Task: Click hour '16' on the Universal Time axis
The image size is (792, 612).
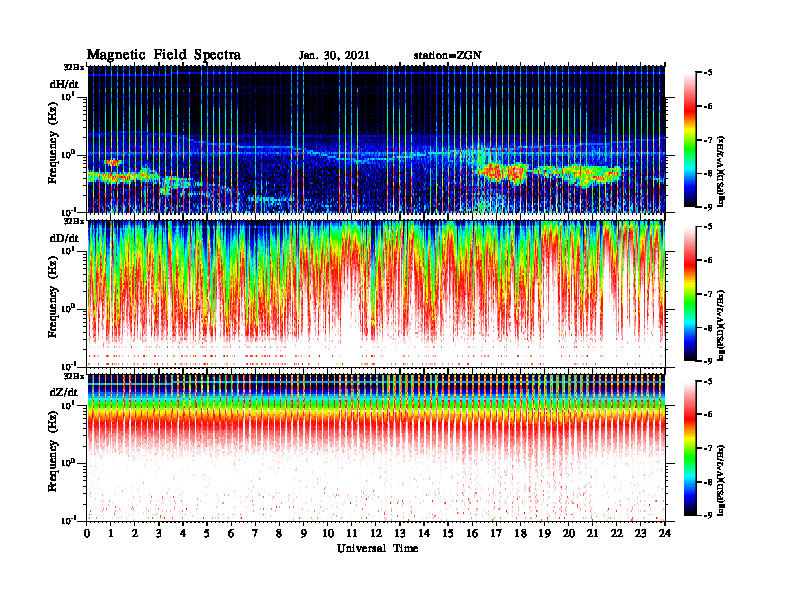Action: tap(472, 533)
